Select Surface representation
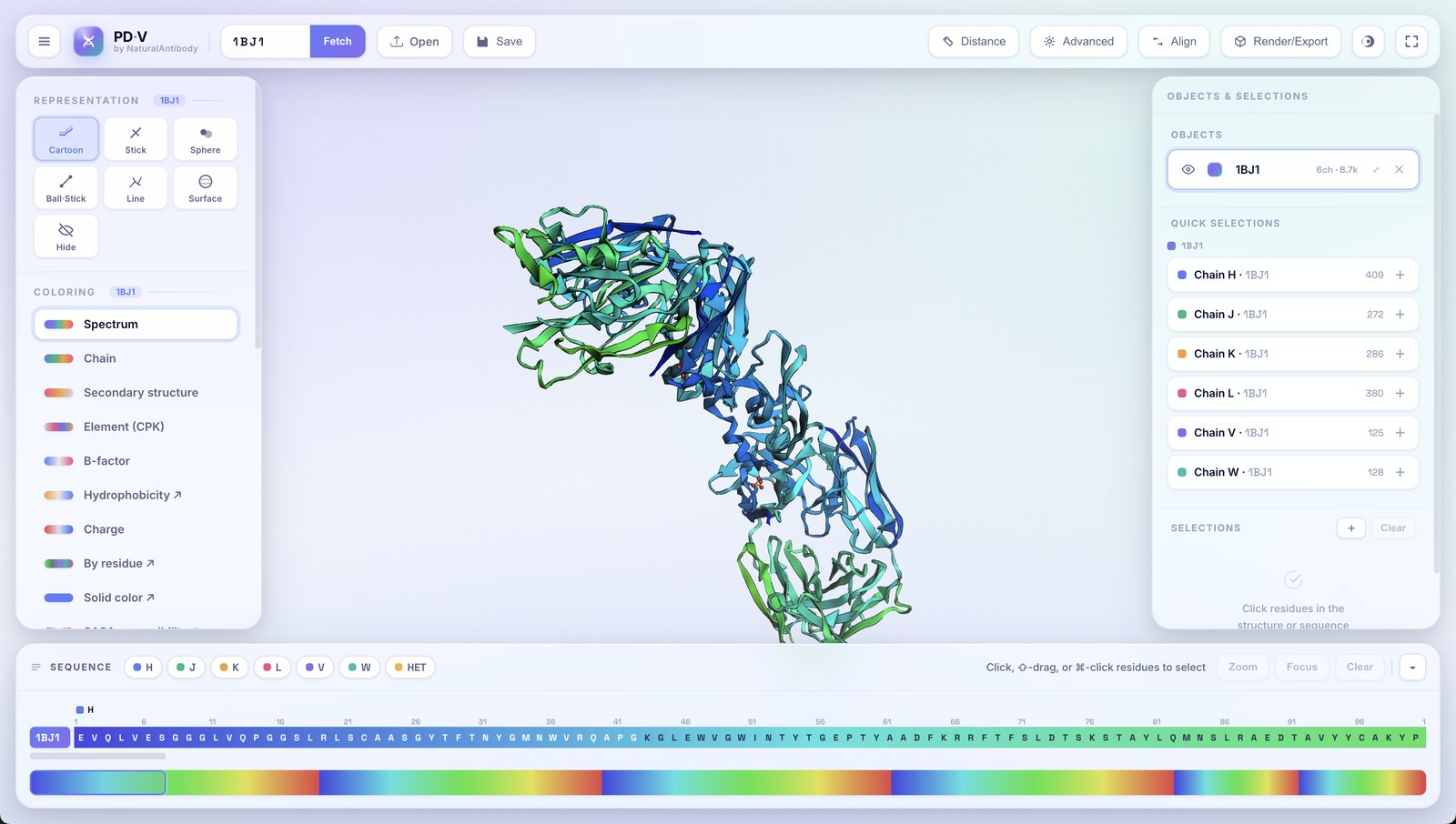 click(x=206, y=187)
